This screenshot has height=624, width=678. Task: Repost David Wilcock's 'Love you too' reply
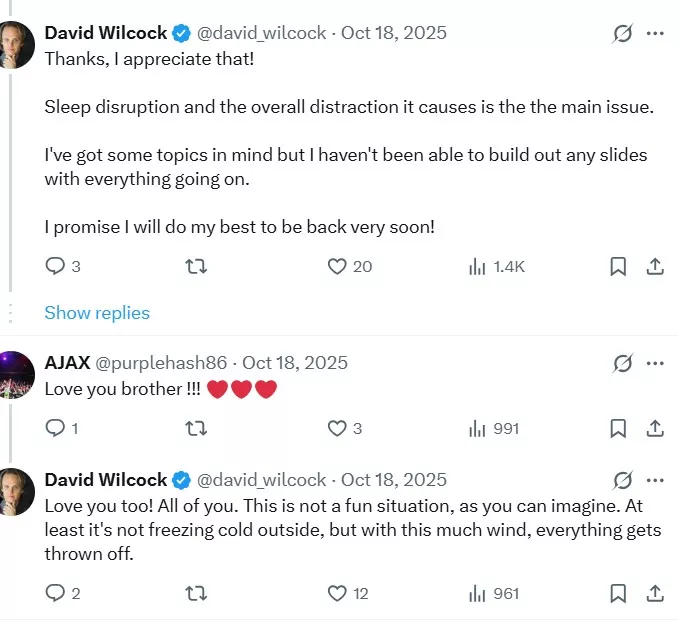coord(197,593)
